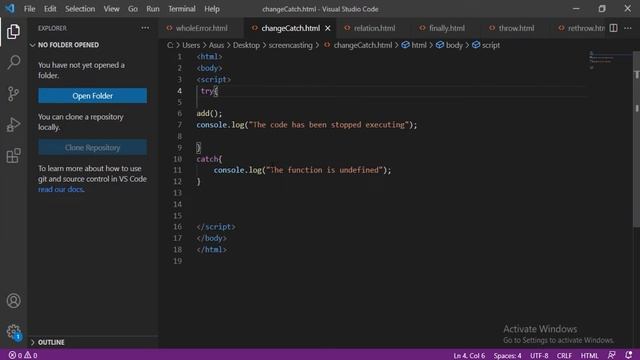The width and height of the screenshot is (640, 360).
Task: Open the Help menu
Action: [211, 9]
